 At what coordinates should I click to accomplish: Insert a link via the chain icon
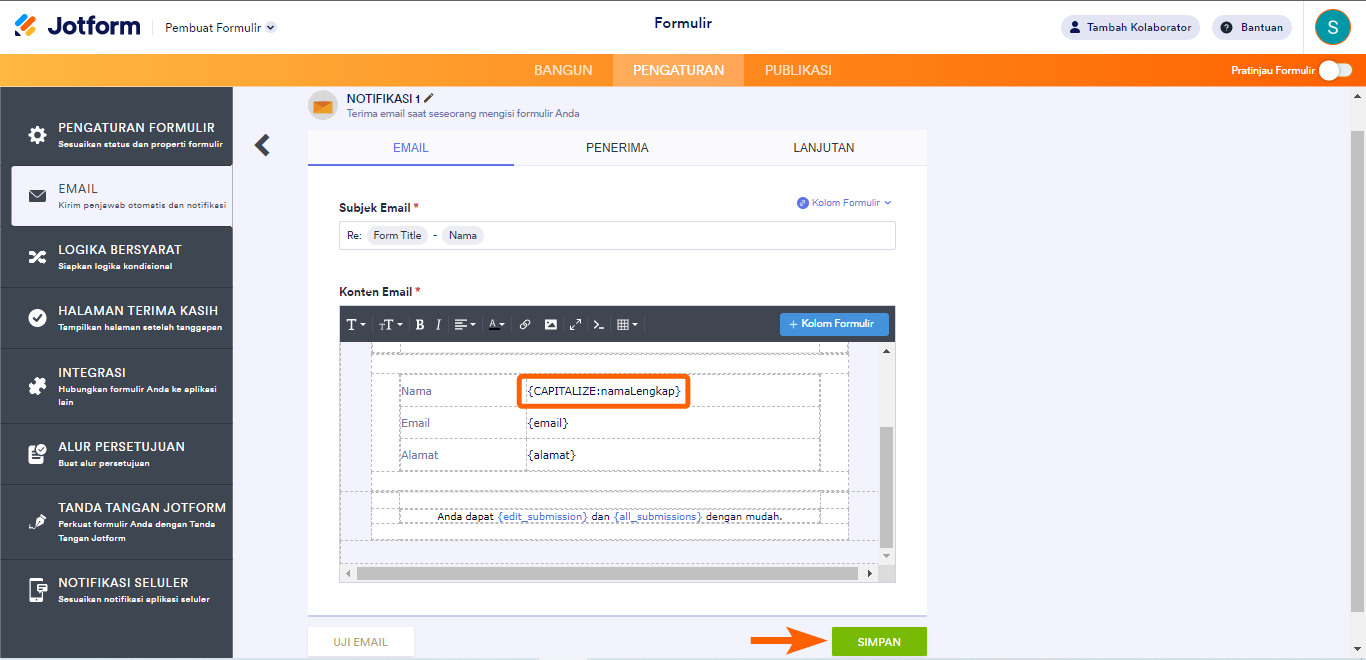525,325
